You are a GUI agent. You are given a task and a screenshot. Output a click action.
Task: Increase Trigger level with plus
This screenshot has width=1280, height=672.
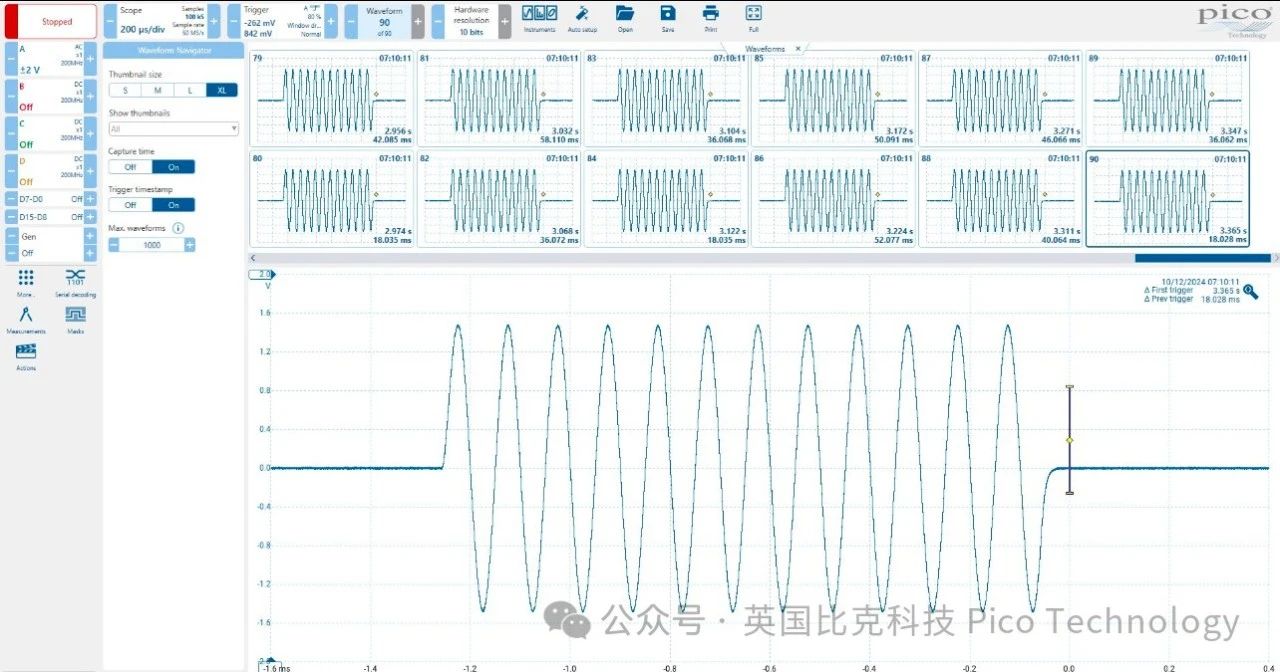coord(330,21)
